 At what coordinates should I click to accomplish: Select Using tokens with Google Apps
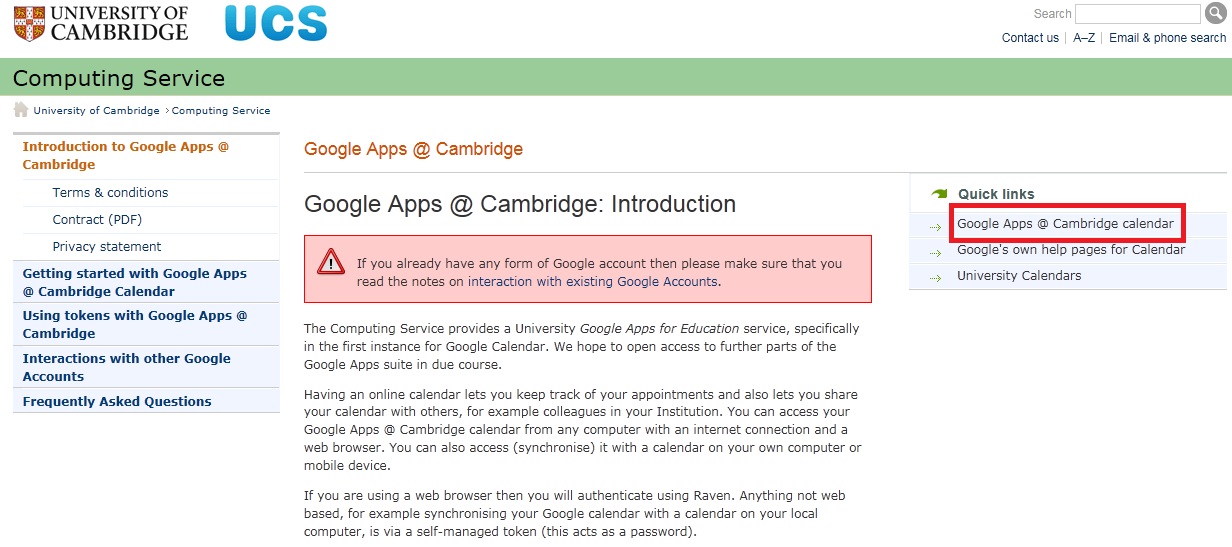click(134, 324)
